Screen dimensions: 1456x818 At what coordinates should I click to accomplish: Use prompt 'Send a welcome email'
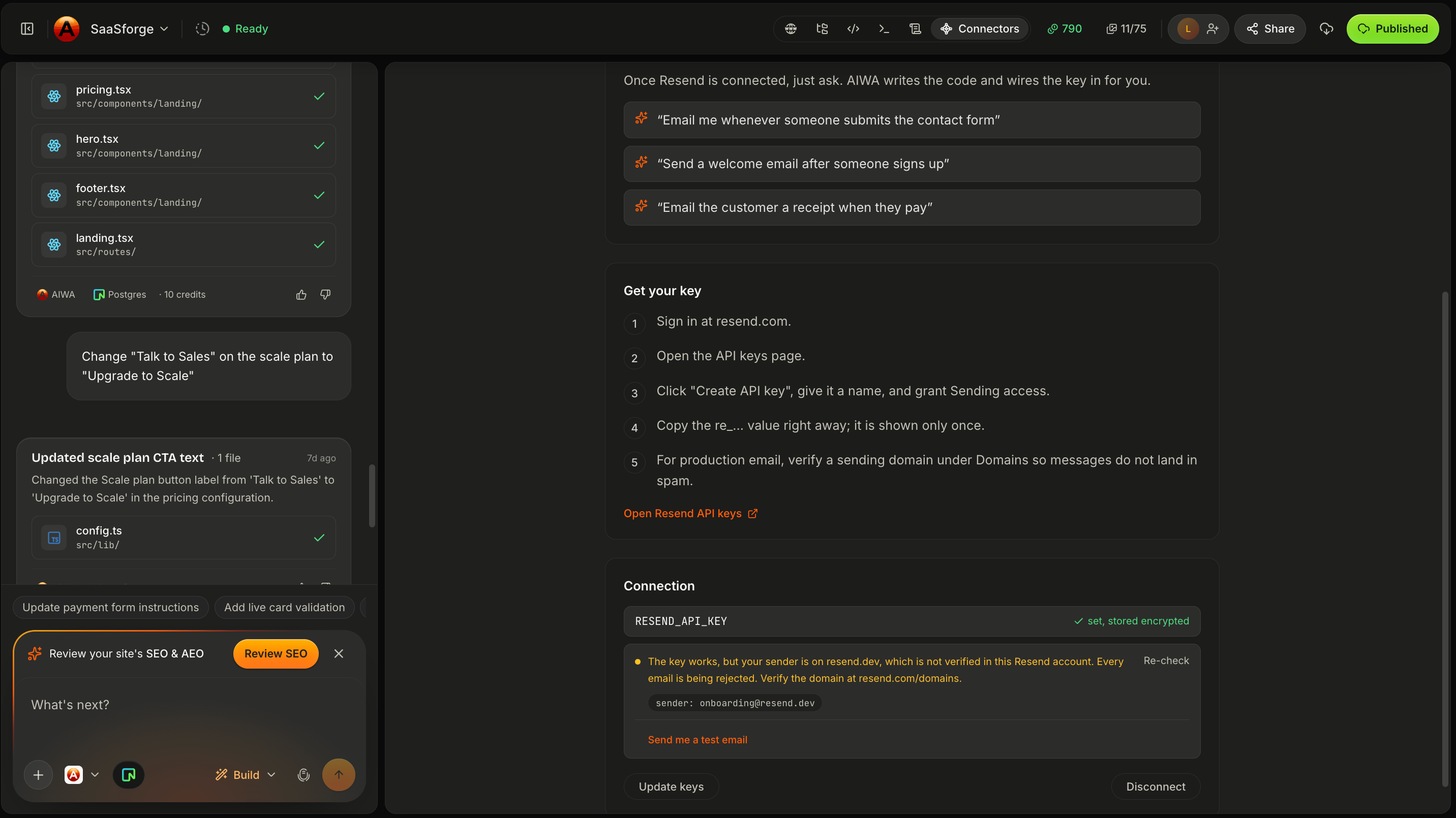[x=912, y=164]
